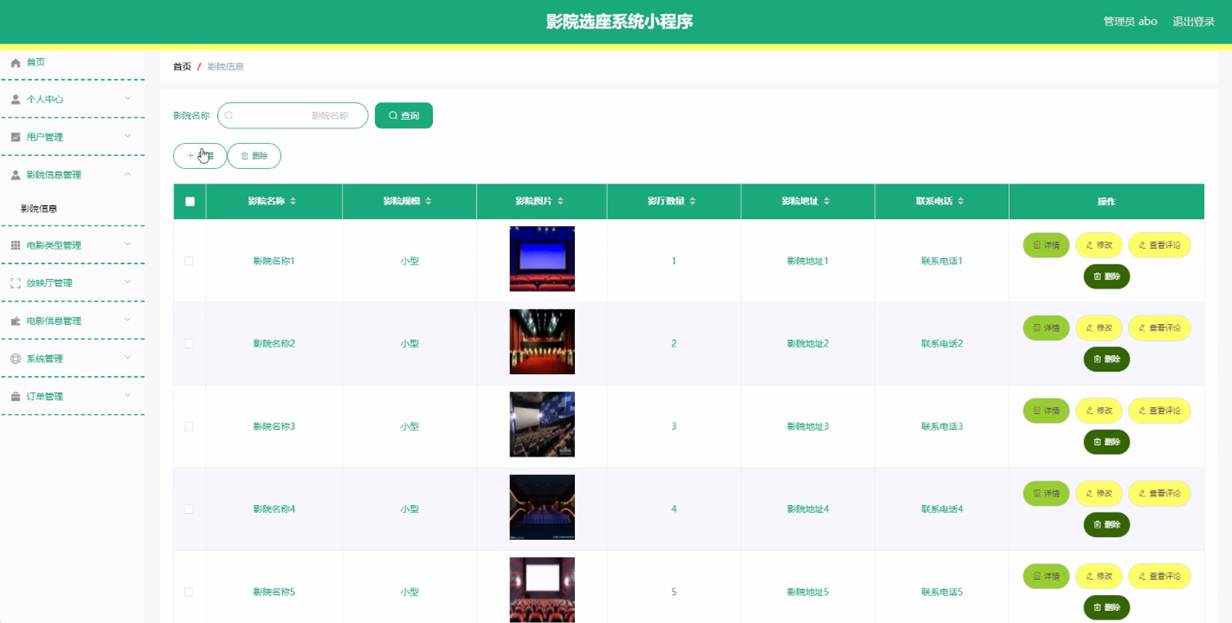Screen dimensions: 1232x623
Task: Click 修改 for 影院名称2
Action: 1099,328
